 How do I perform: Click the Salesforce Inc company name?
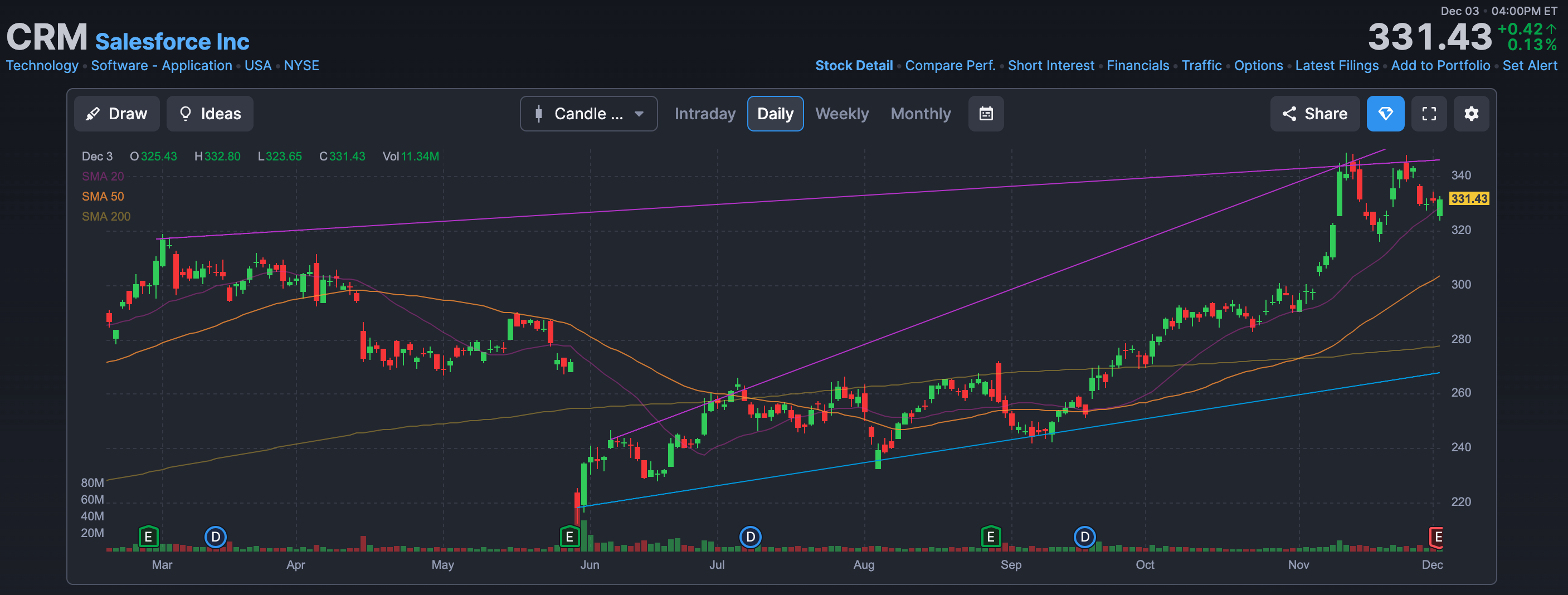point(172,41)
